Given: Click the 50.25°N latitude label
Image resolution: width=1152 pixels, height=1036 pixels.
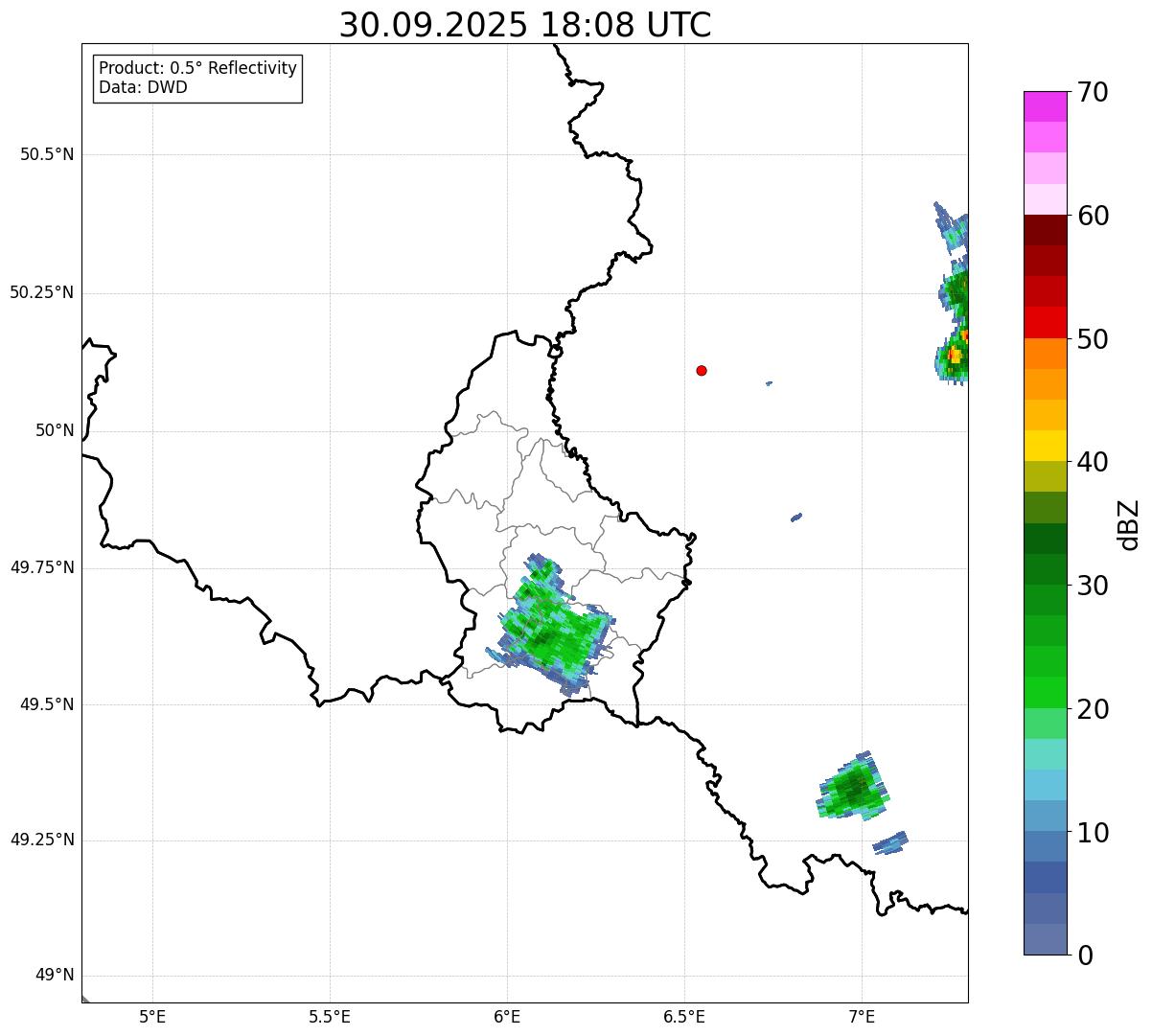Looking at the screenshot, I should pyautogui.click(x=41, y=292).
